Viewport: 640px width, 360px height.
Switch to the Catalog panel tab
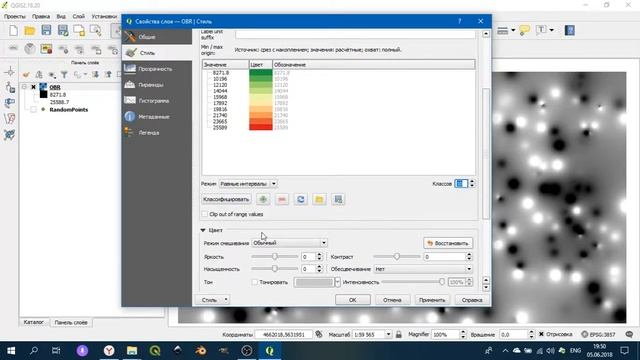point(33,322)
